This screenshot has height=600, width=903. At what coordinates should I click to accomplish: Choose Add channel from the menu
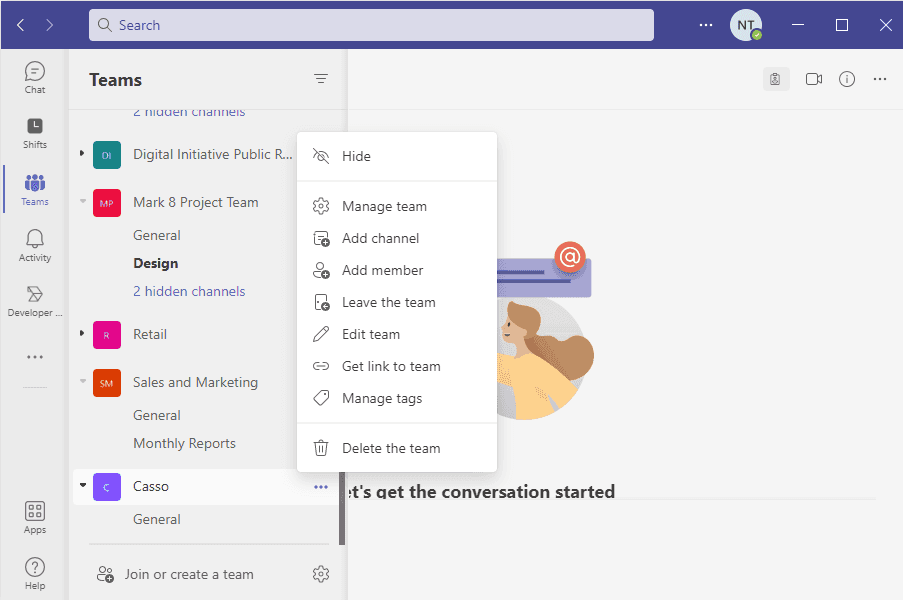tap(397, 238)
